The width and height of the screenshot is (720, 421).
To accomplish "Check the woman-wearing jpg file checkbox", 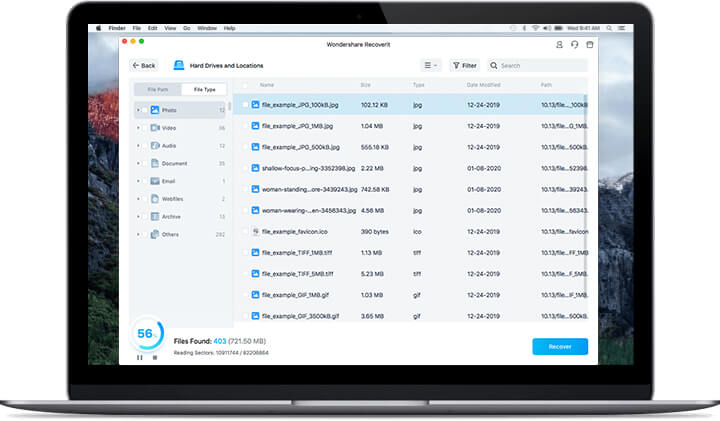I will click(245, 210).
